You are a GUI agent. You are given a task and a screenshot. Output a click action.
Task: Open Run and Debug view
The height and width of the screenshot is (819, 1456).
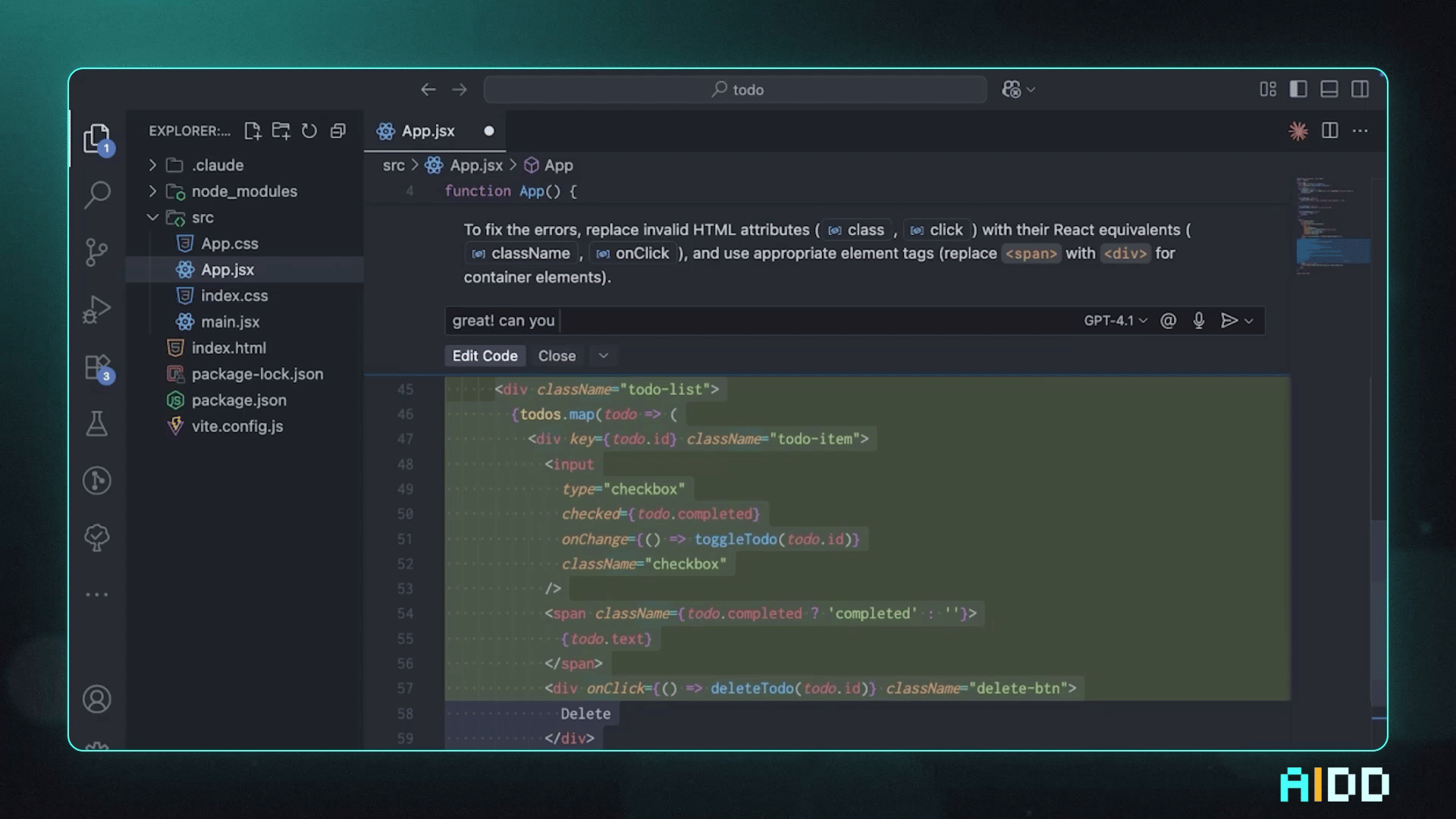97,309
